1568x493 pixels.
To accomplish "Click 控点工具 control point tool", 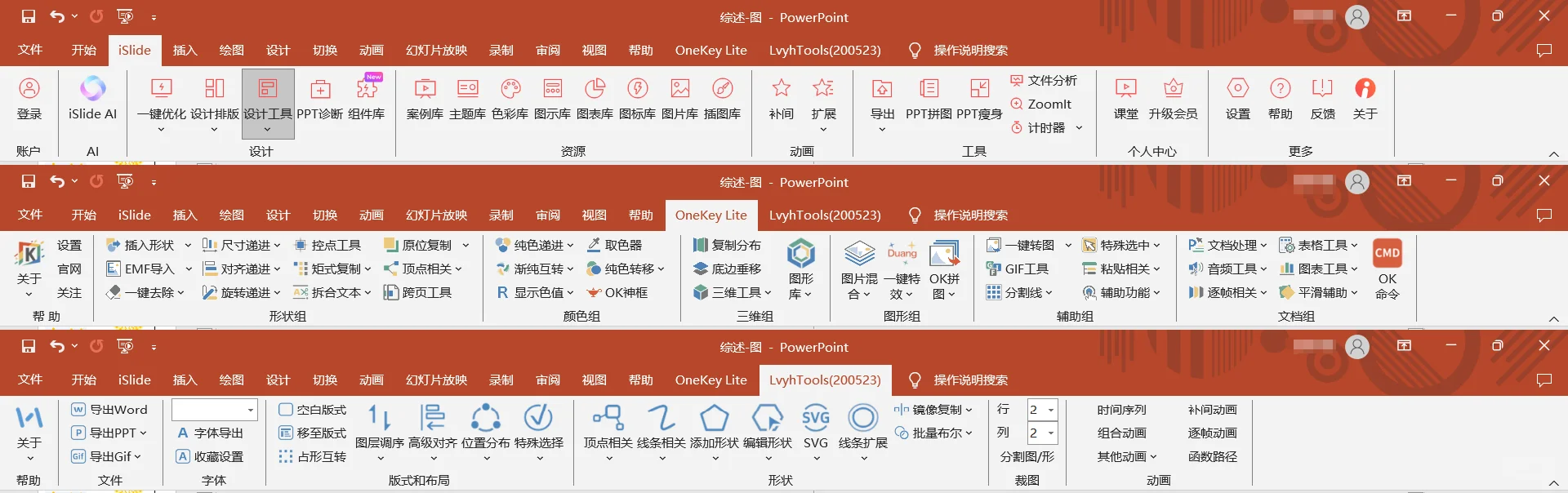I will coord(327,245).
